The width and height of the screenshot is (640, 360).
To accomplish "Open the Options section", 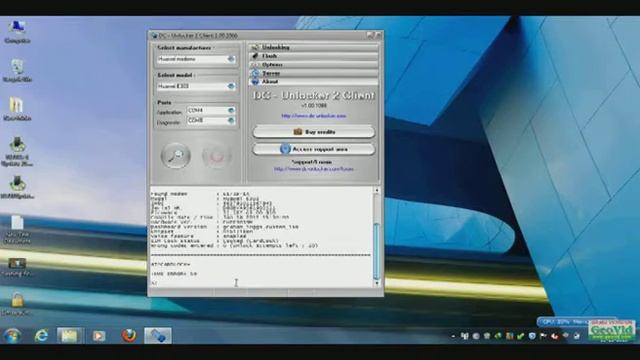I will coord(313,64).
